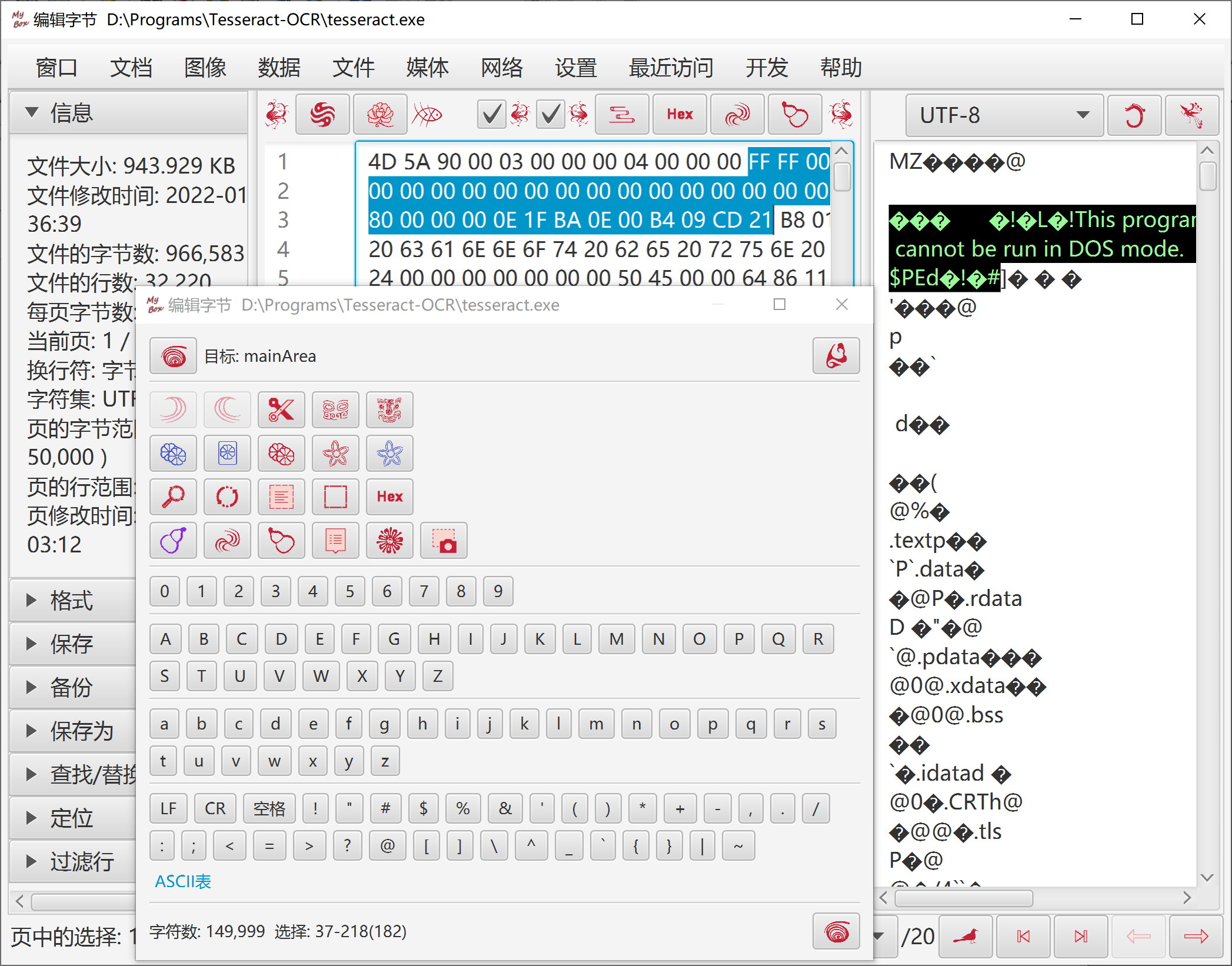Click the 空格 key button
The width and height of the screenshot is (1232, 966).
tap(269, 808)
